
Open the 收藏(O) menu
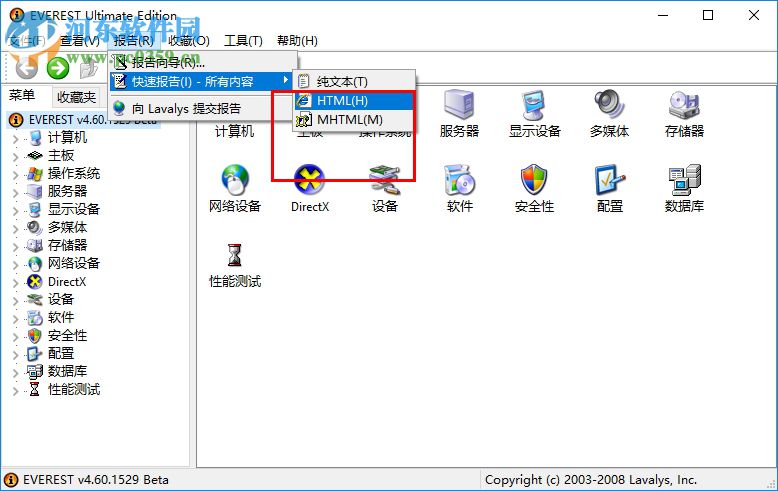point(189,41)
